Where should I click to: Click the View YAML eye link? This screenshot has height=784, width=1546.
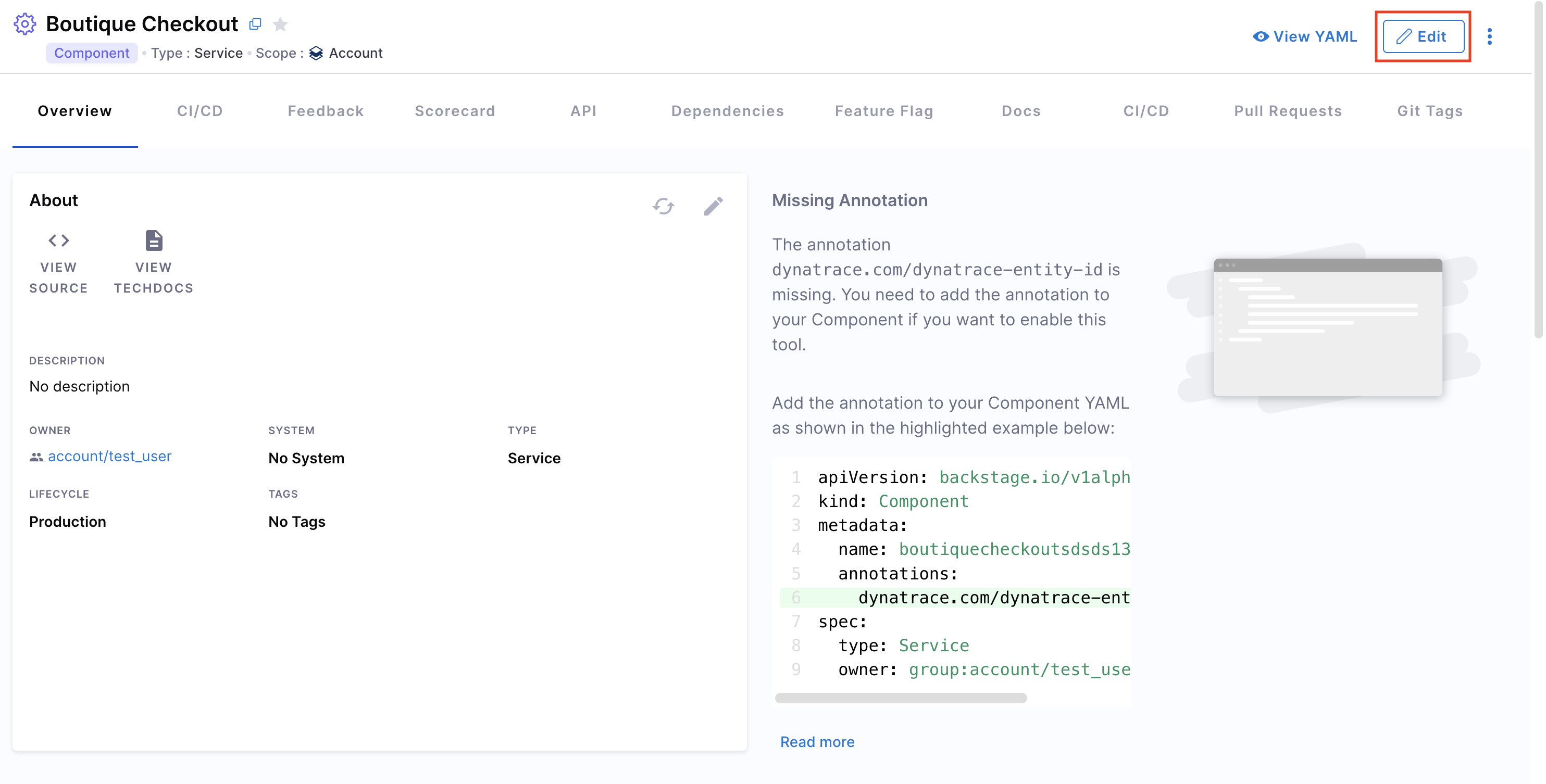tap(1305, 36)
